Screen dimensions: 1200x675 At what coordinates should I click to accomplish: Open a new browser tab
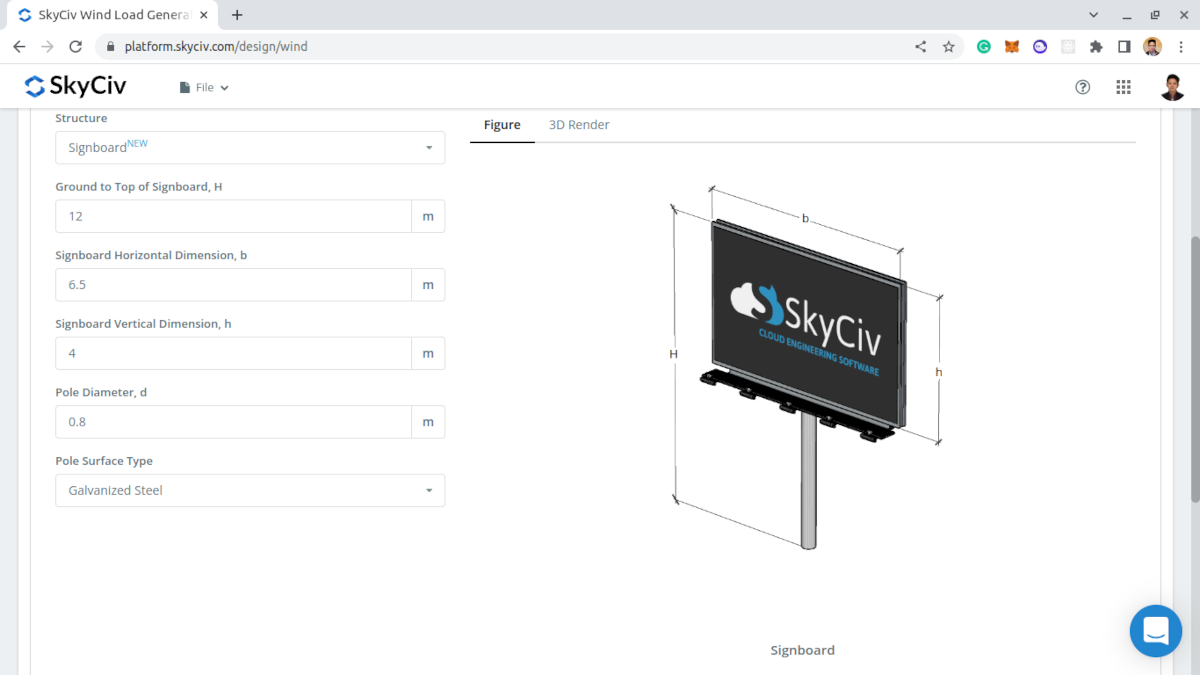coord(237,15)
